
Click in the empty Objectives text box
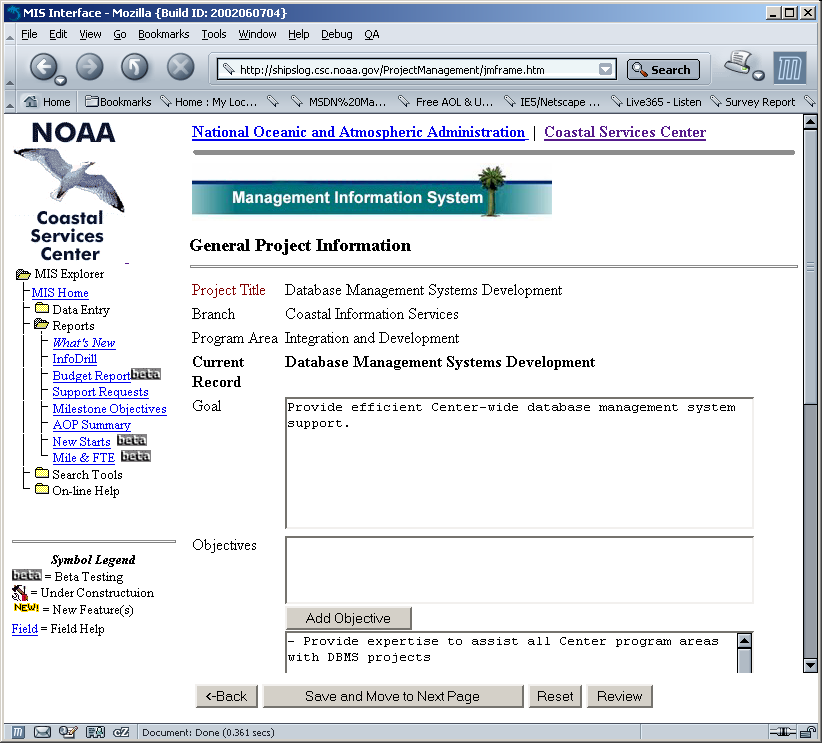[x=519, y=570]
